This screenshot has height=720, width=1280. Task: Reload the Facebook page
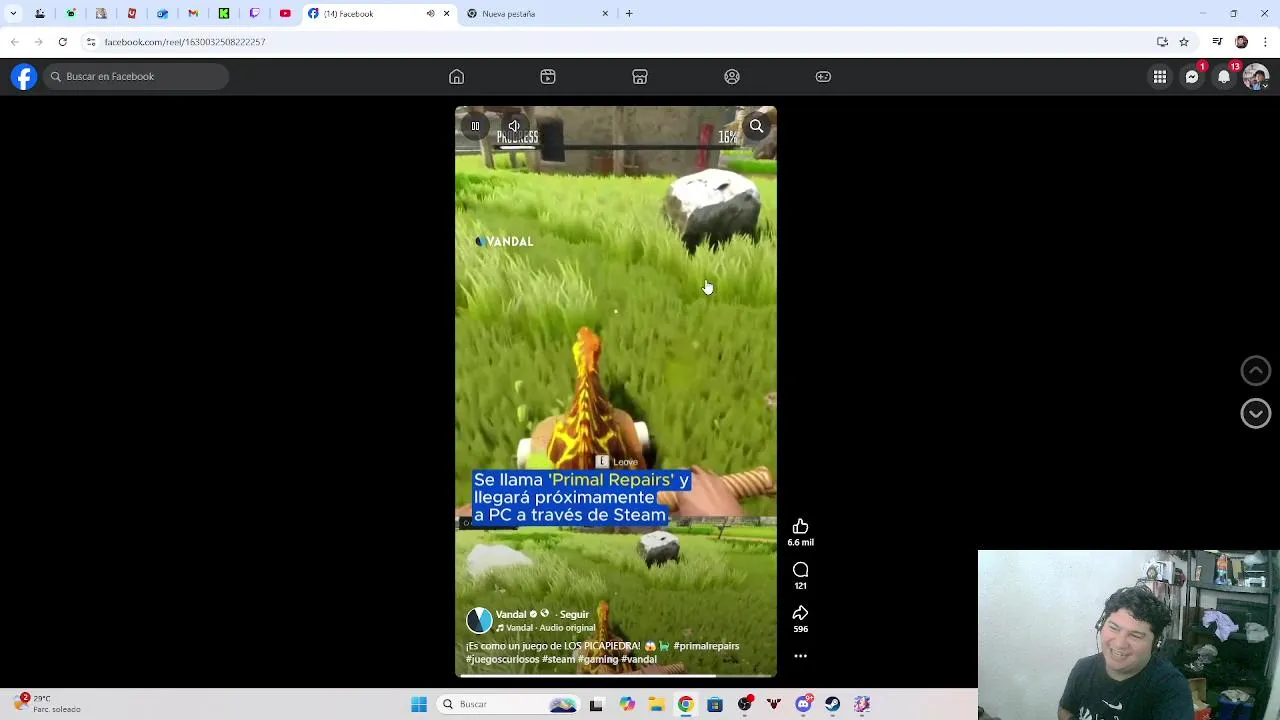[62, 42]
